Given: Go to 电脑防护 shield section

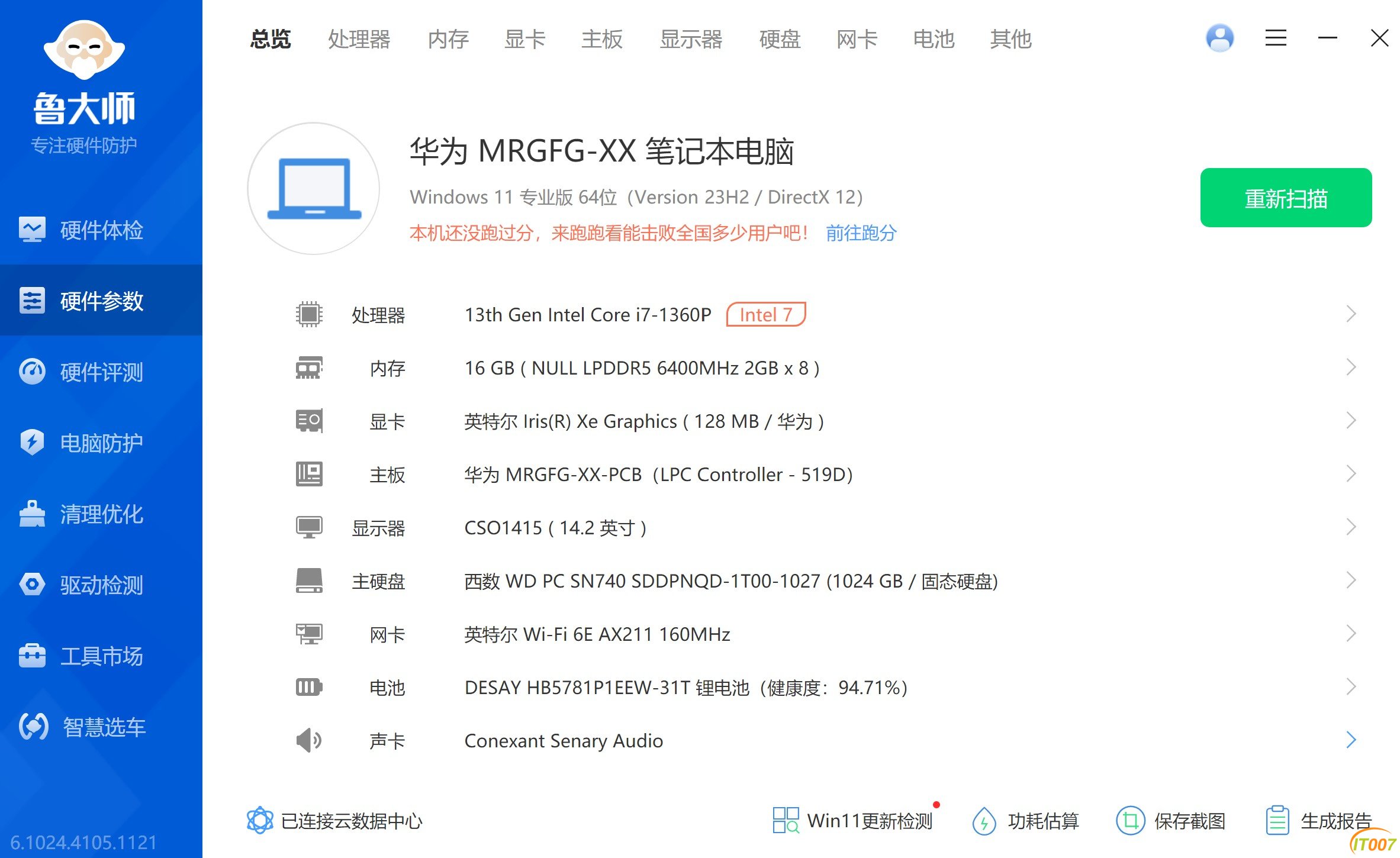Looking at the screenshot, I should click(x=101, y=443).
